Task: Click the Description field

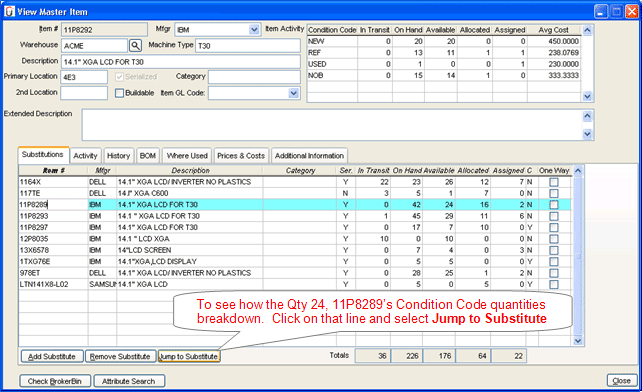Action: click(181, 61)
